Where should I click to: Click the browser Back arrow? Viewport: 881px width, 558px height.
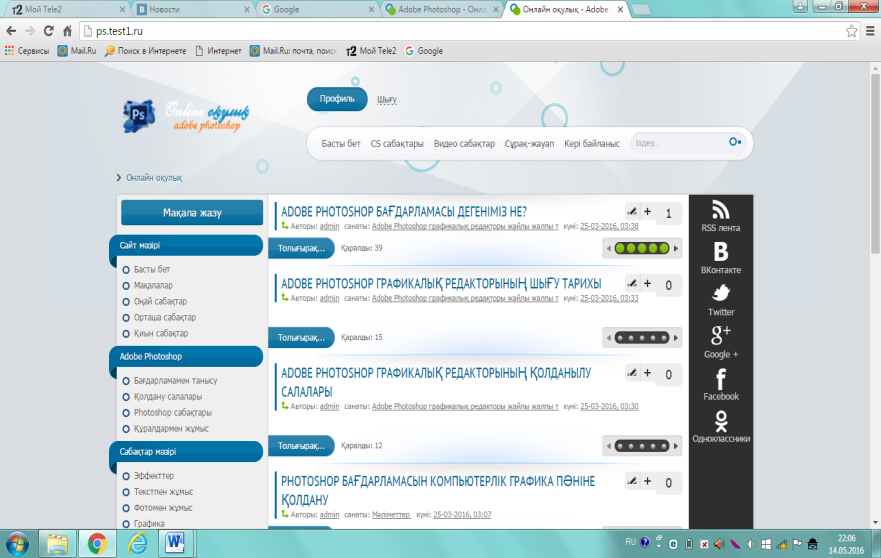[11, 31]
